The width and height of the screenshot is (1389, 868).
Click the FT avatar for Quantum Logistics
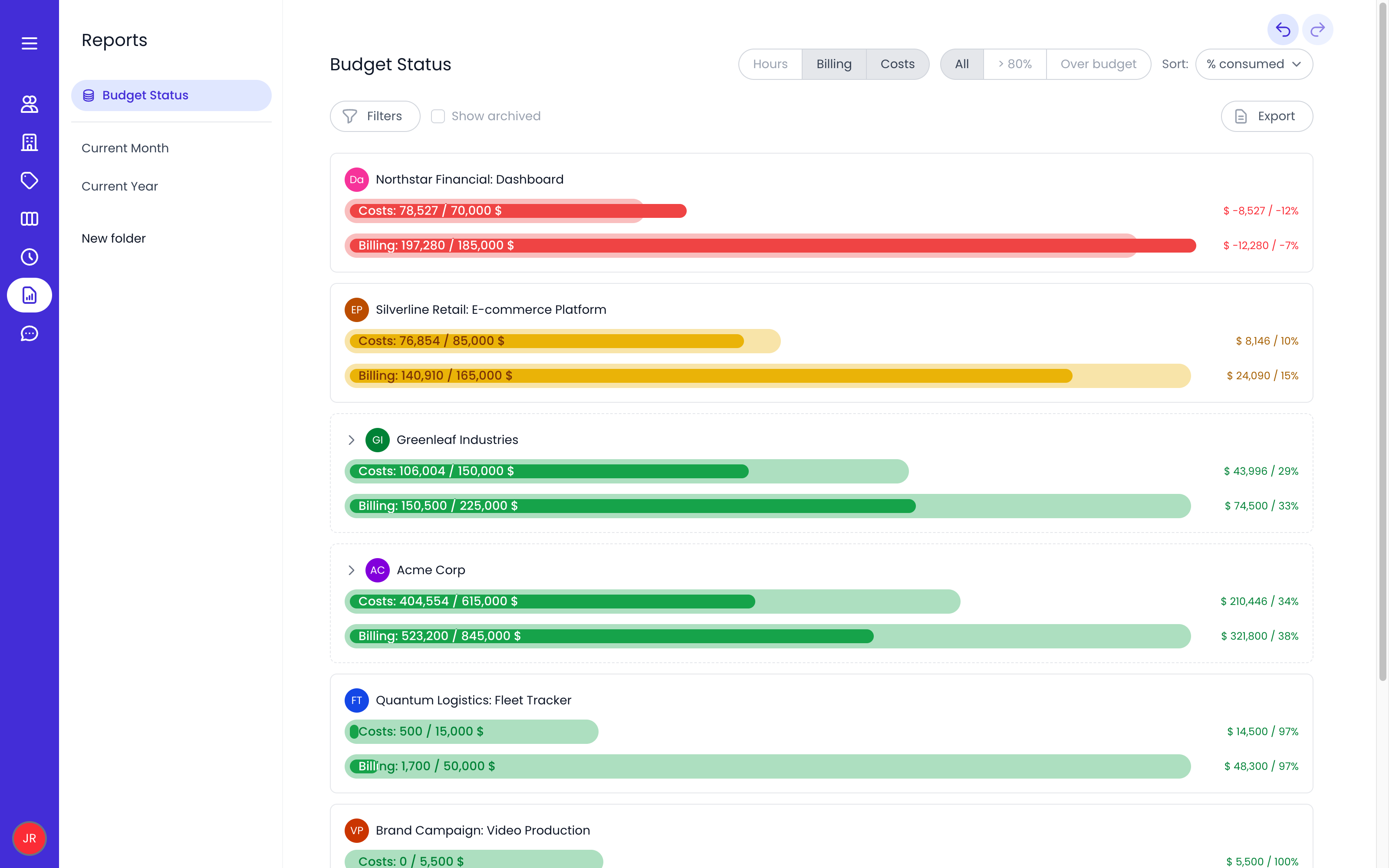pyautogui.click(x=356, y=700)
